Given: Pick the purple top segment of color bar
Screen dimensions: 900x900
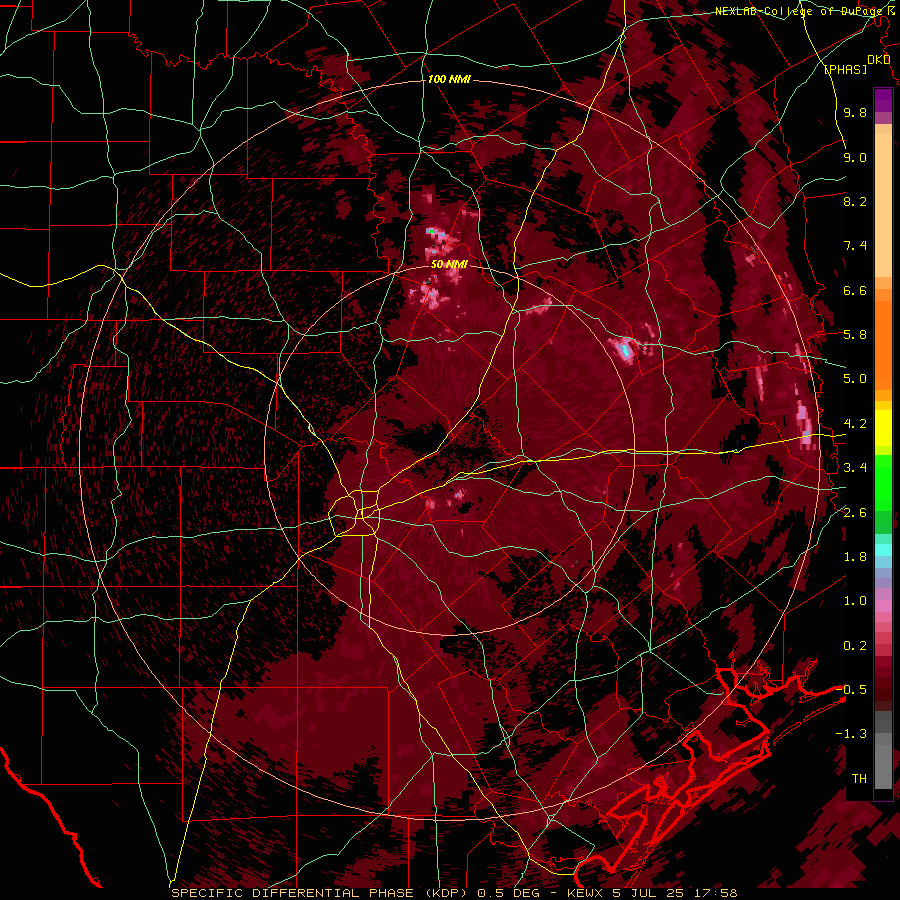Looking at the screenshot, I should (x=883, y=99).
